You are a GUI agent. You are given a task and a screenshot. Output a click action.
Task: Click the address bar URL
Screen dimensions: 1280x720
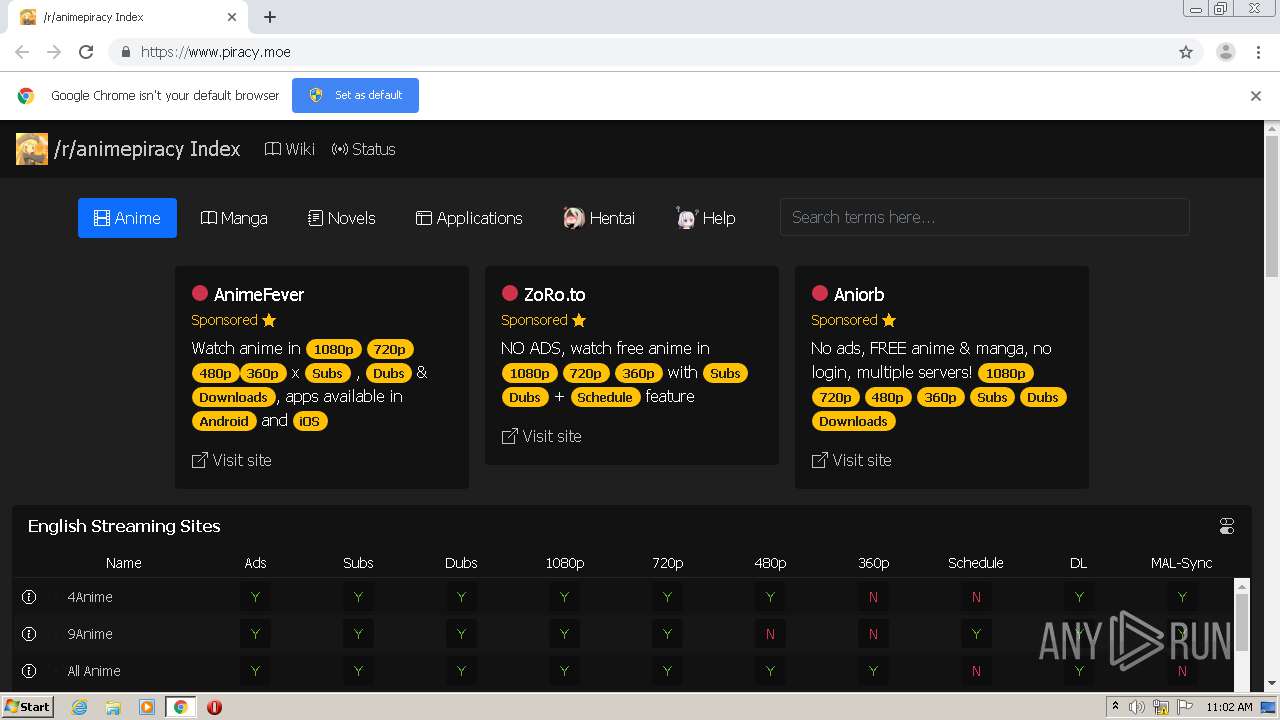click(x=216, y=52)
